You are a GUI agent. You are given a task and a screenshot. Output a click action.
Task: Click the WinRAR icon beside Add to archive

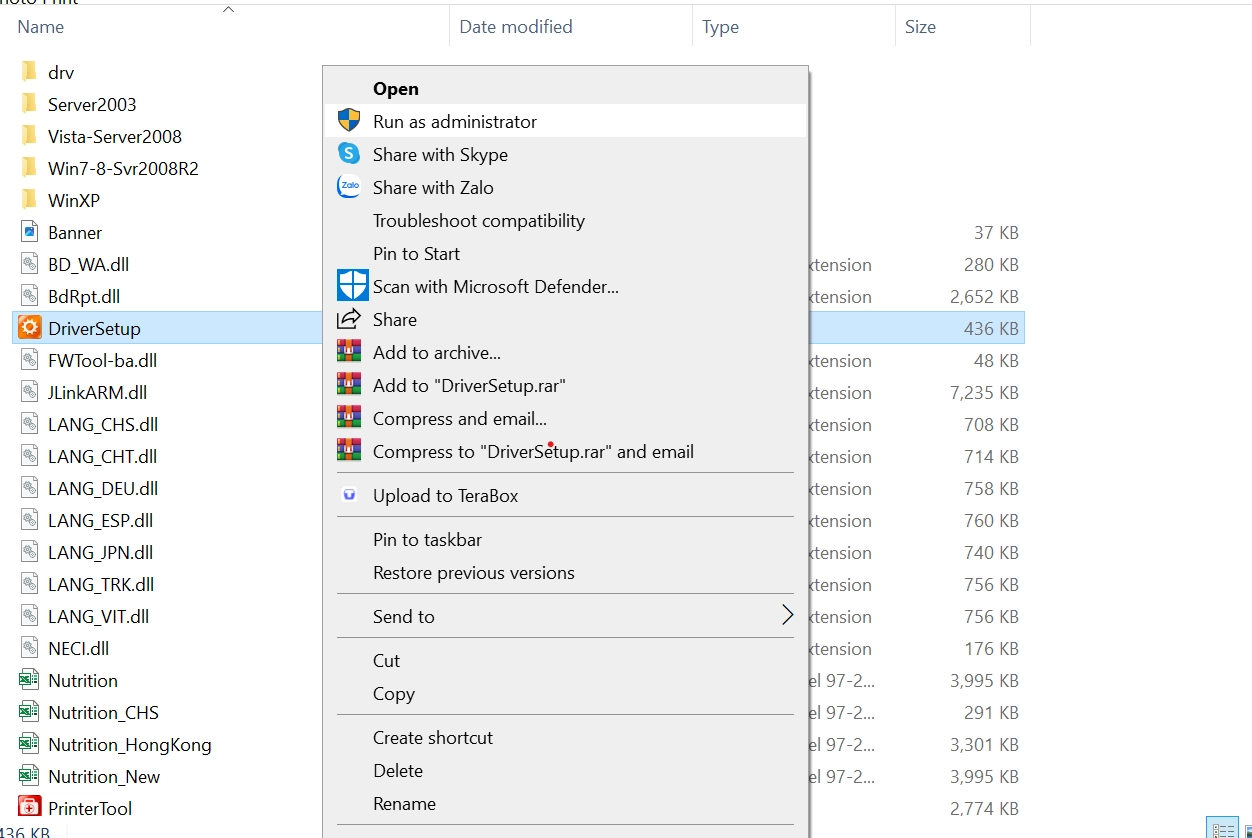click(x=348, y=352)
